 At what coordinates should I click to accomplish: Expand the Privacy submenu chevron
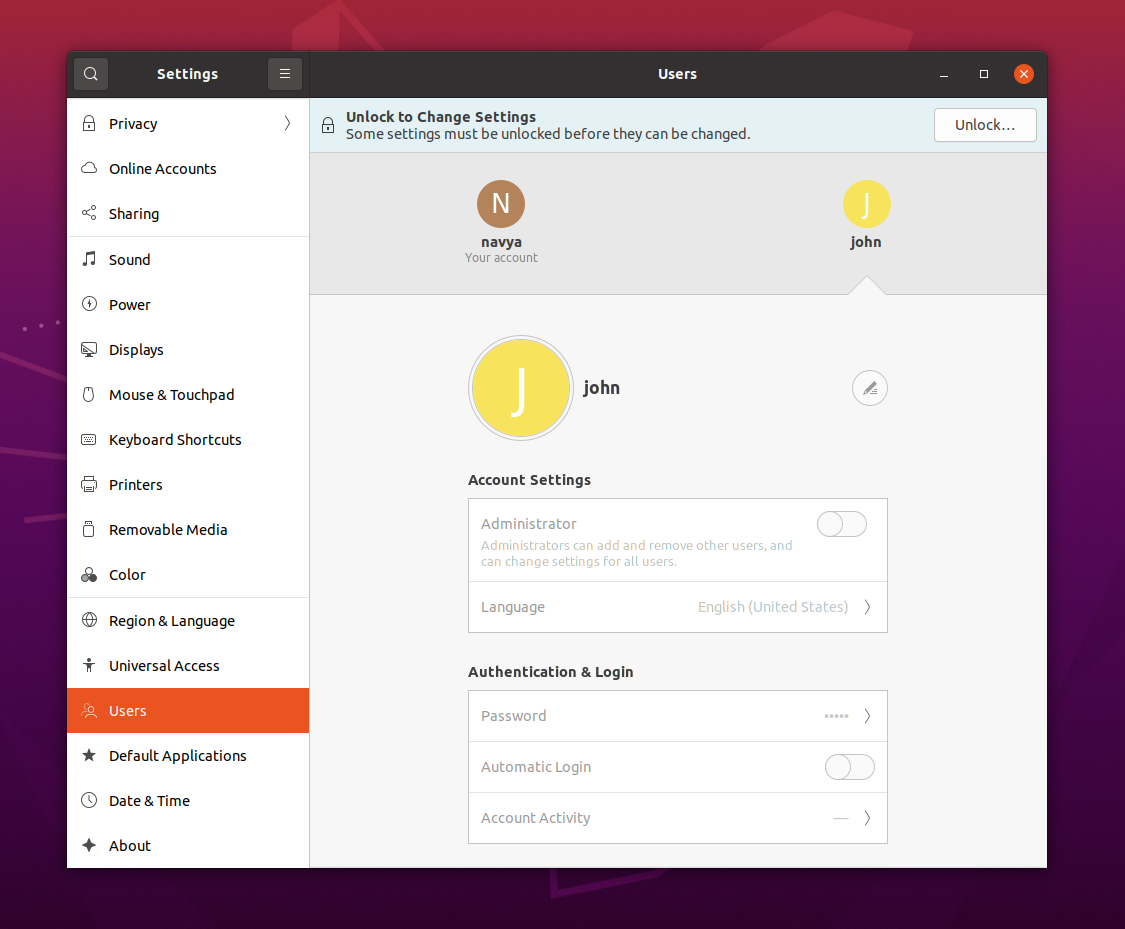(287, 123)
